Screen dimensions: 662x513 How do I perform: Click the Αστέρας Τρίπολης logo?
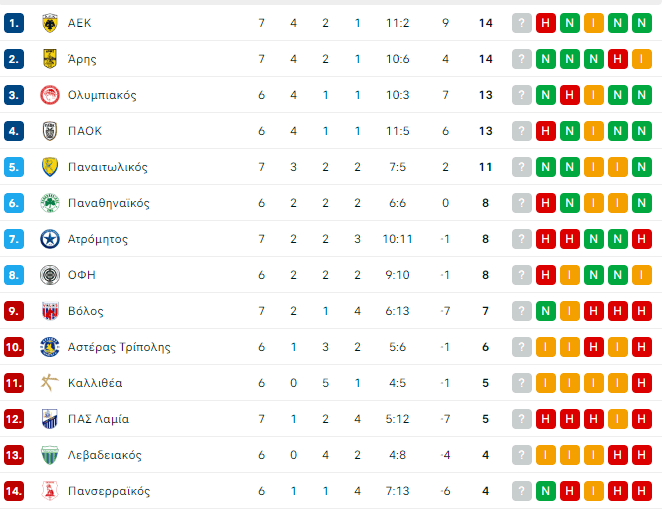click(49, 347)
